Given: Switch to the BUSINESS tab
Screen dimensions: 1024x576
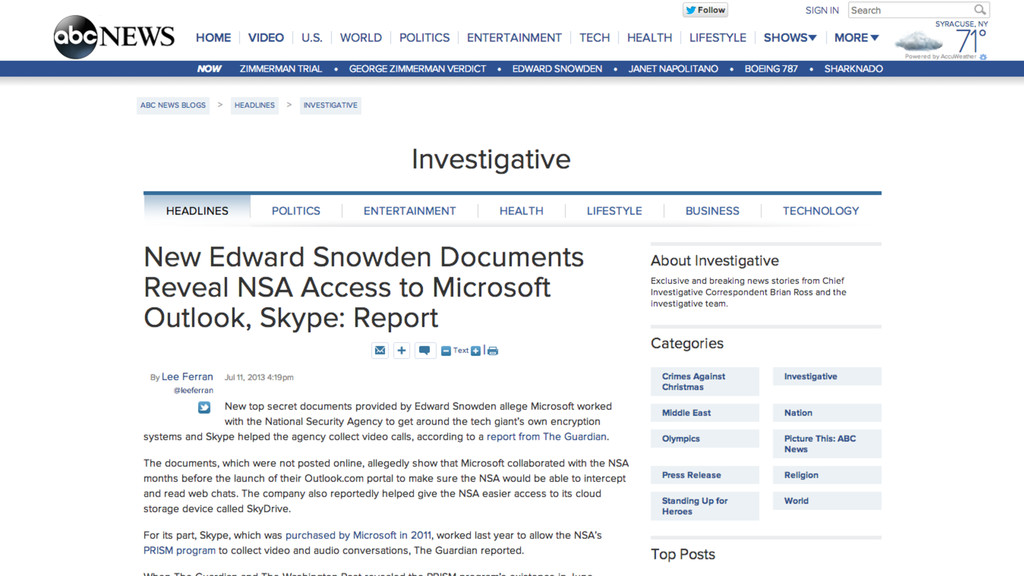Looking at the screenshot, I should pyautogui.click(x=712, y=211).
